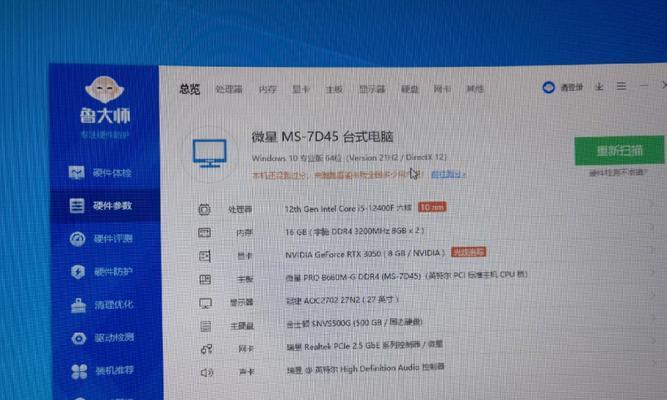Click the 显示器 monitor row icon
Image resolution: width=667 pixels, height=400 pixels.
205,303
